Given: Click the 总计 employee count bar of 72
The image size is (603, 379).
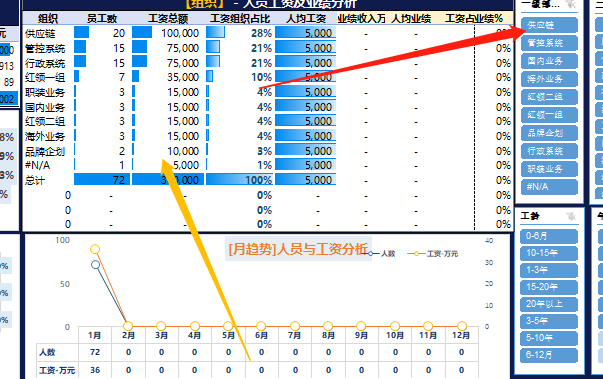Looking at the screenshot, I should pos(102,180).
